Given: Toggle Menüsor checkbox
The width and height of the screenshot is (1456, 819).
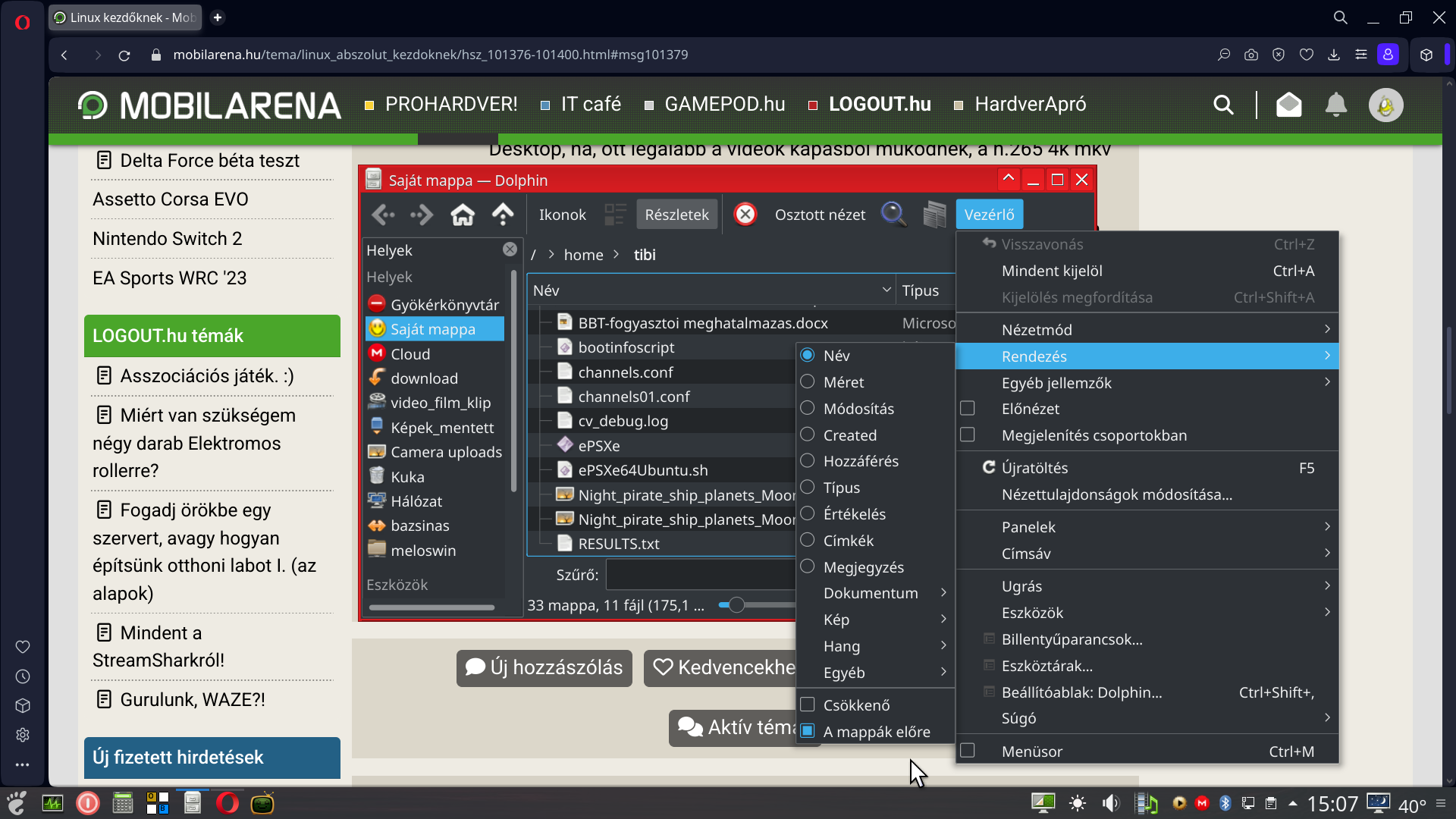Looking at the screenshot, I should 968,752.
